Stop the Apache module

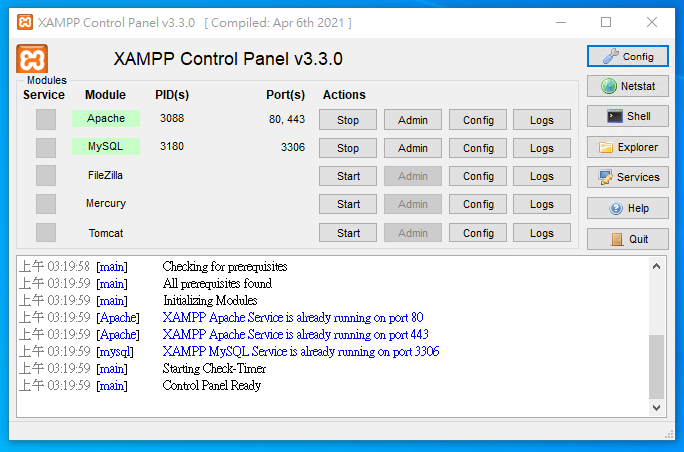[348, 120]
